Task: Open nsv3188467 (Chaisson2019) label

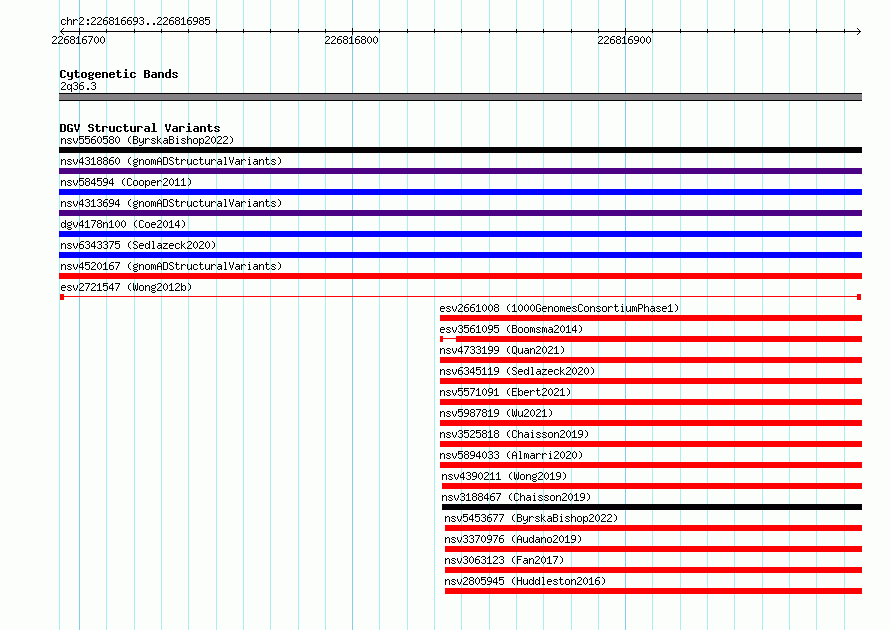Action: [x=516, y=497]
